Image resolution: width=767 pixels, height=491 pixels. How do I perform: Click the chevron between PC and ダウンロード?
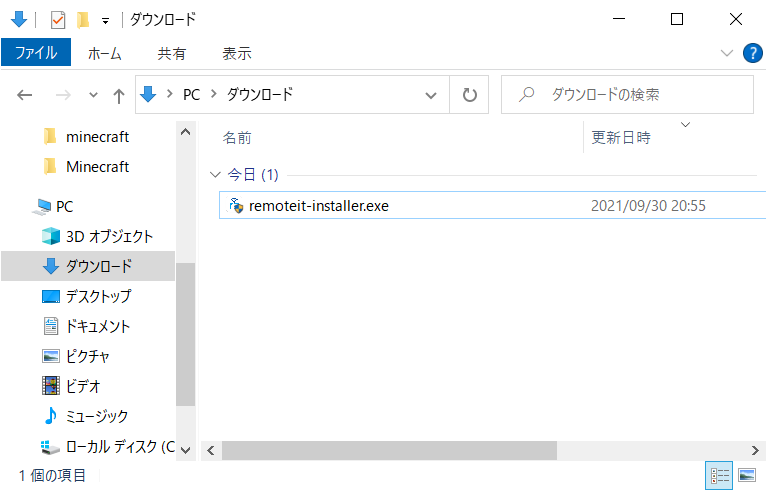pyautogui.click(x=213, y=93)
